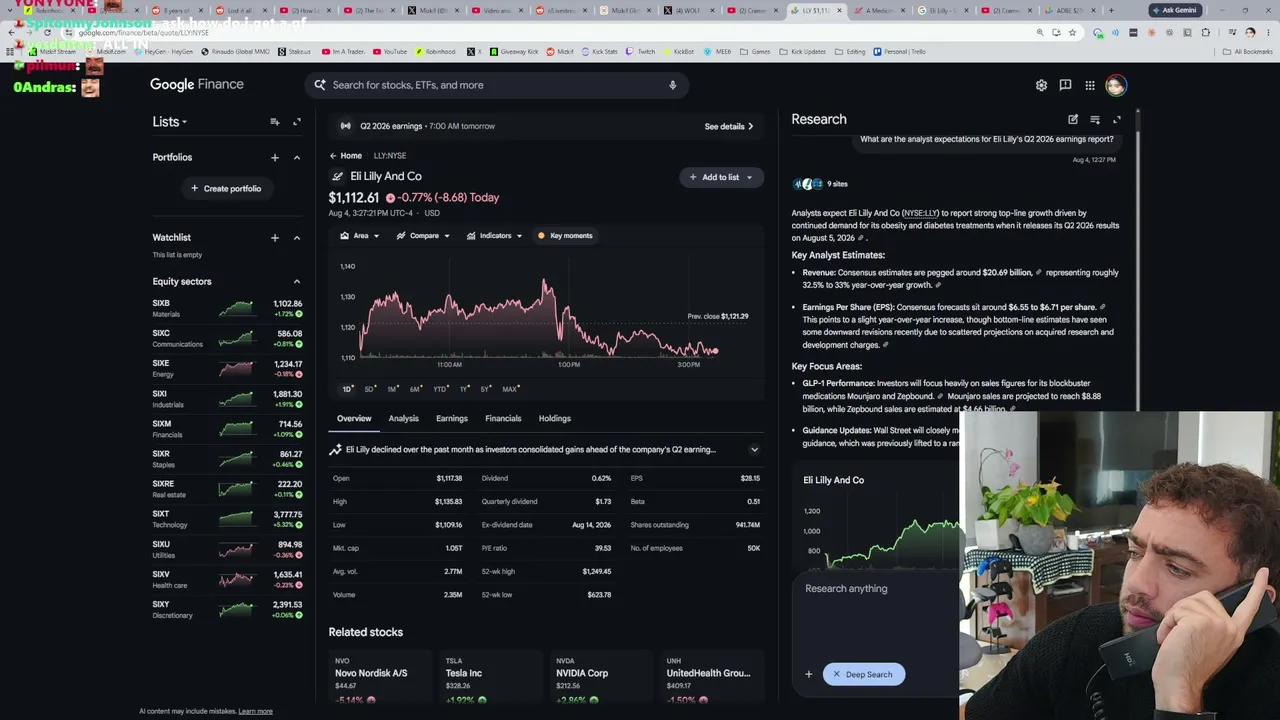Open Google Finance settings gear
This screenshot has width=1280, height=720.
(x=1041, y=85)
